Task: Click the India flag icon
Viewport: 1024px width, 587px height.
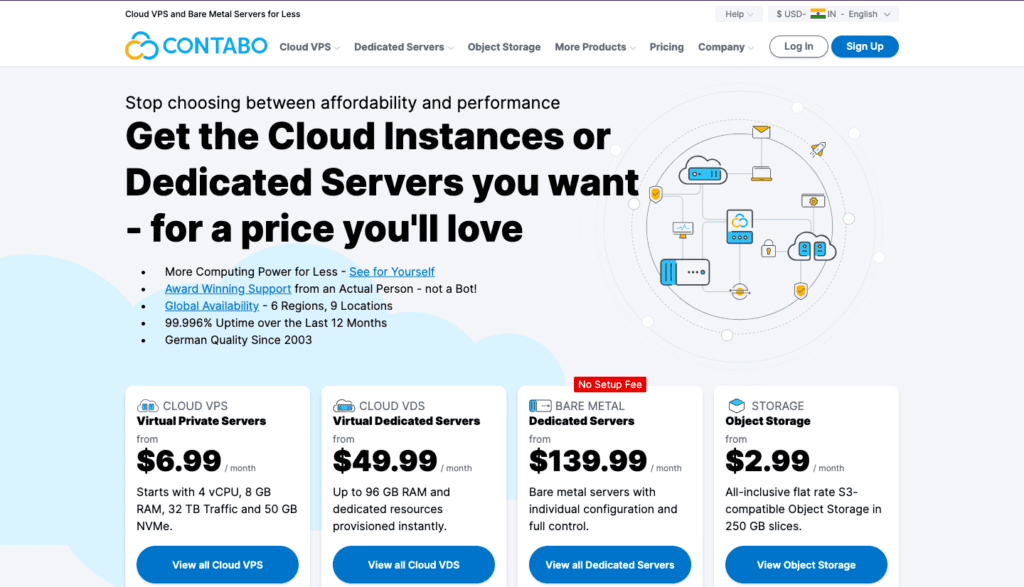Action: (818, 14)
